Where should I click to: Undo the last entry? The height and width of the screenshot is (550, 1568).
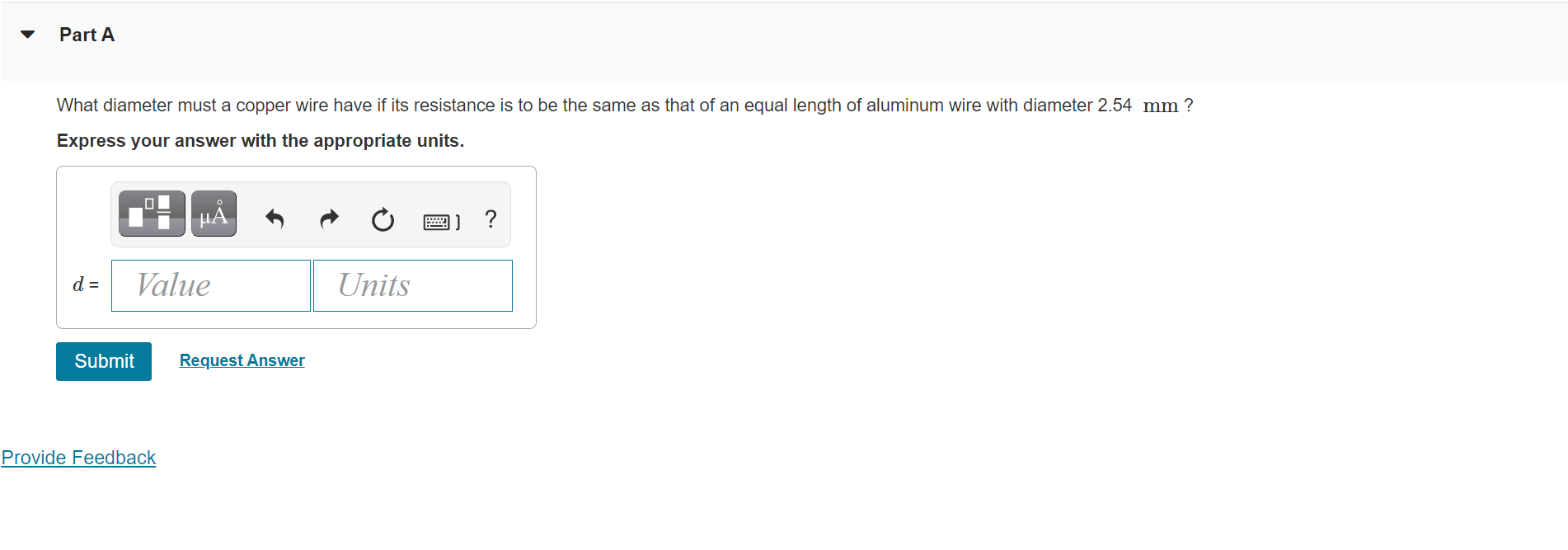pyautogui.click(x=275, y=219)
